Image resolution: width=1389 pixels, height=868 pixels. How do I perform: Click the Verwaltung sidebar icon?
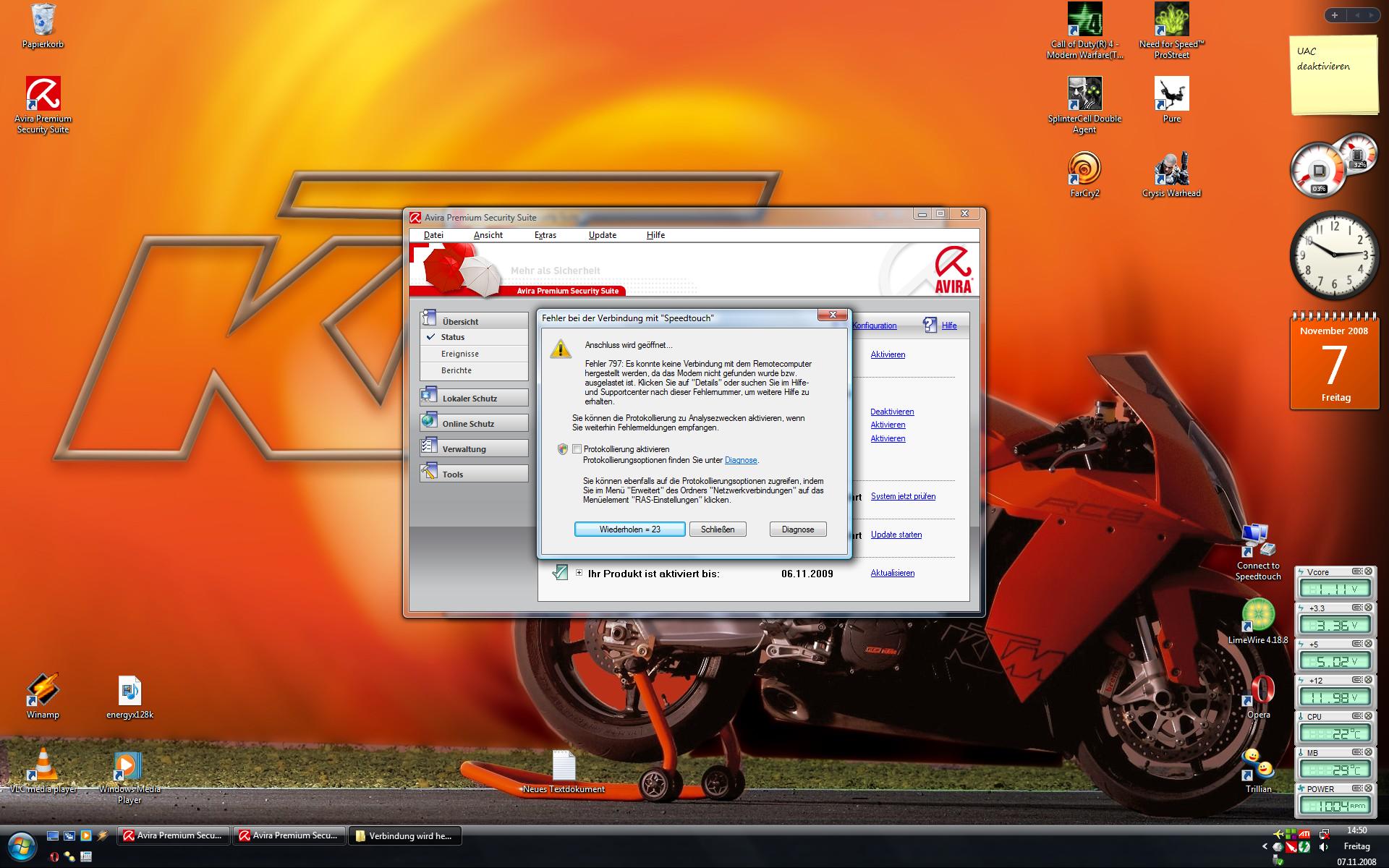(x=430, y=446)
